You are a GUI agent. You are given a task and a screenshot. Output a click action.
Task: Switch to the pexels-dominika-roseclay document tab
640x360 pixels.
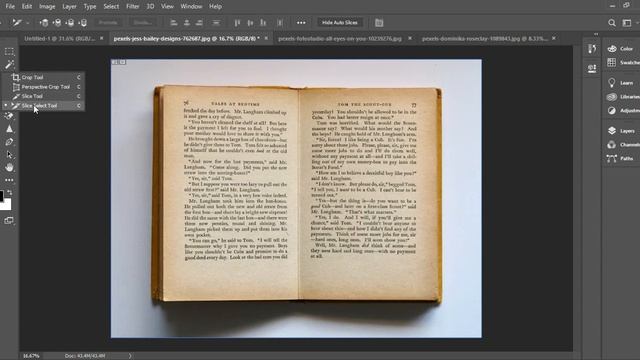tap(485, 38)
